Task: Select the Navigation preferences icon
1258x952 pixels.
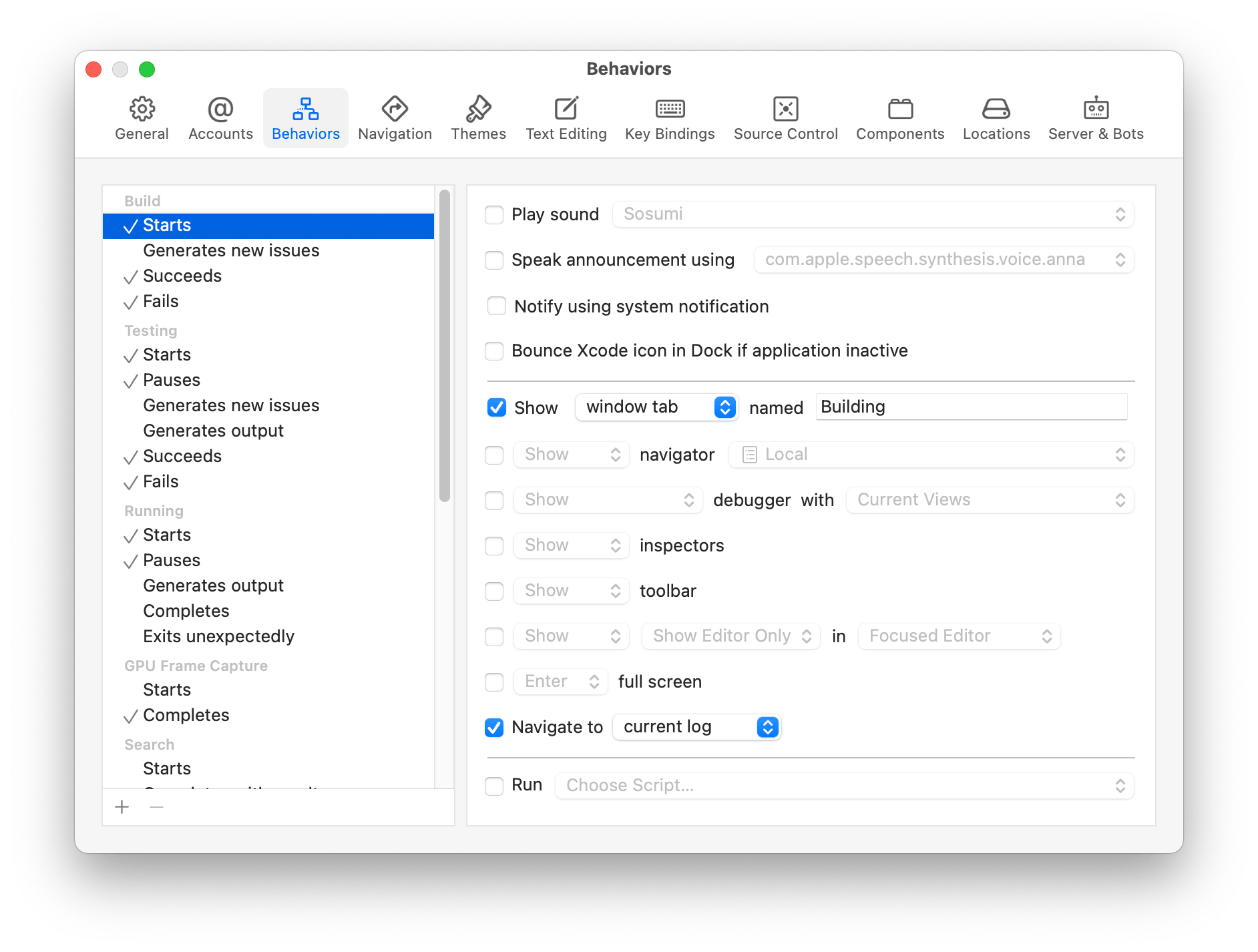Action: point(395,117)
